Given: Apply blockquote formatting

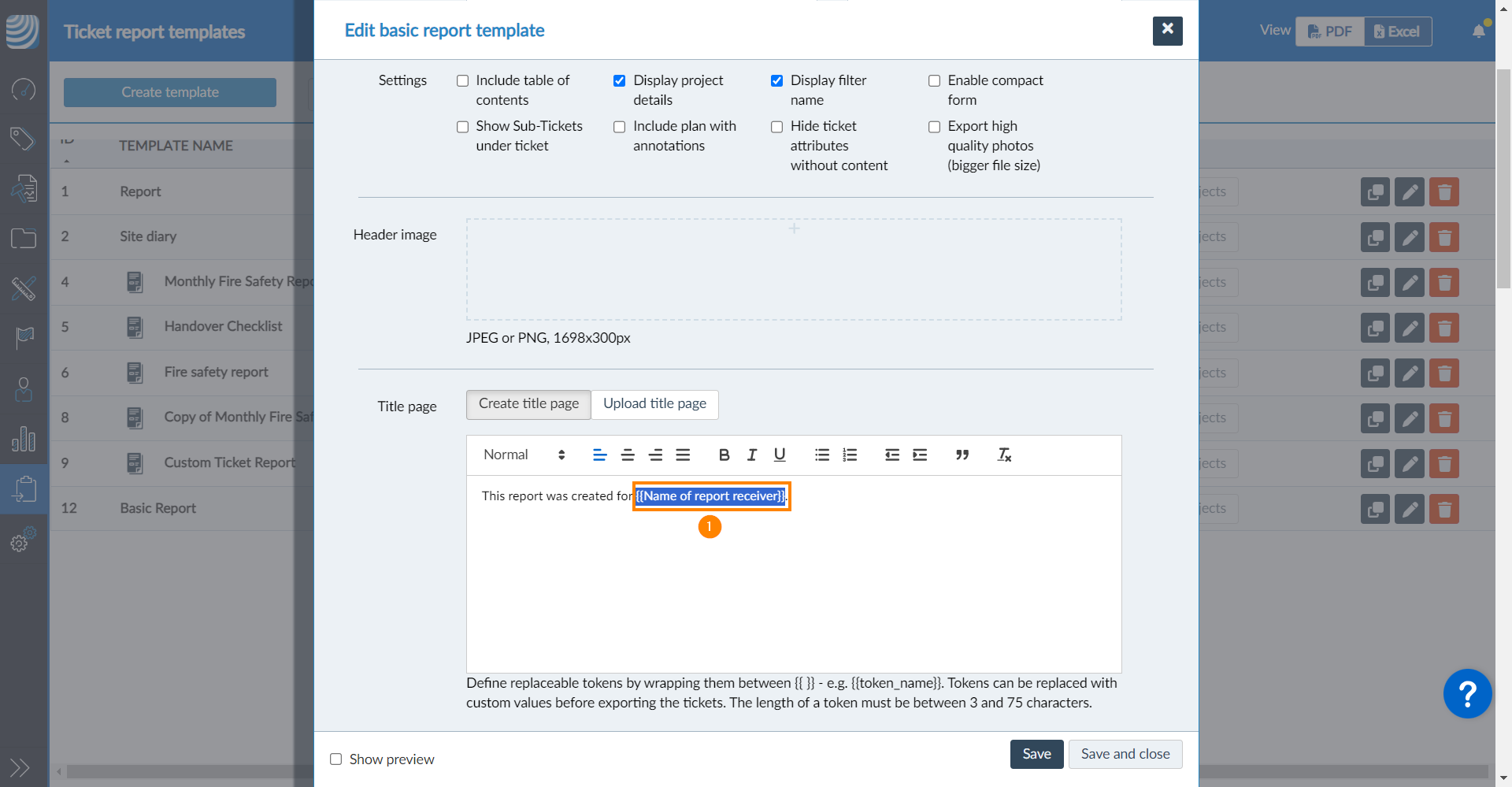Looking at the screenshot, I should tap(962, 455).
